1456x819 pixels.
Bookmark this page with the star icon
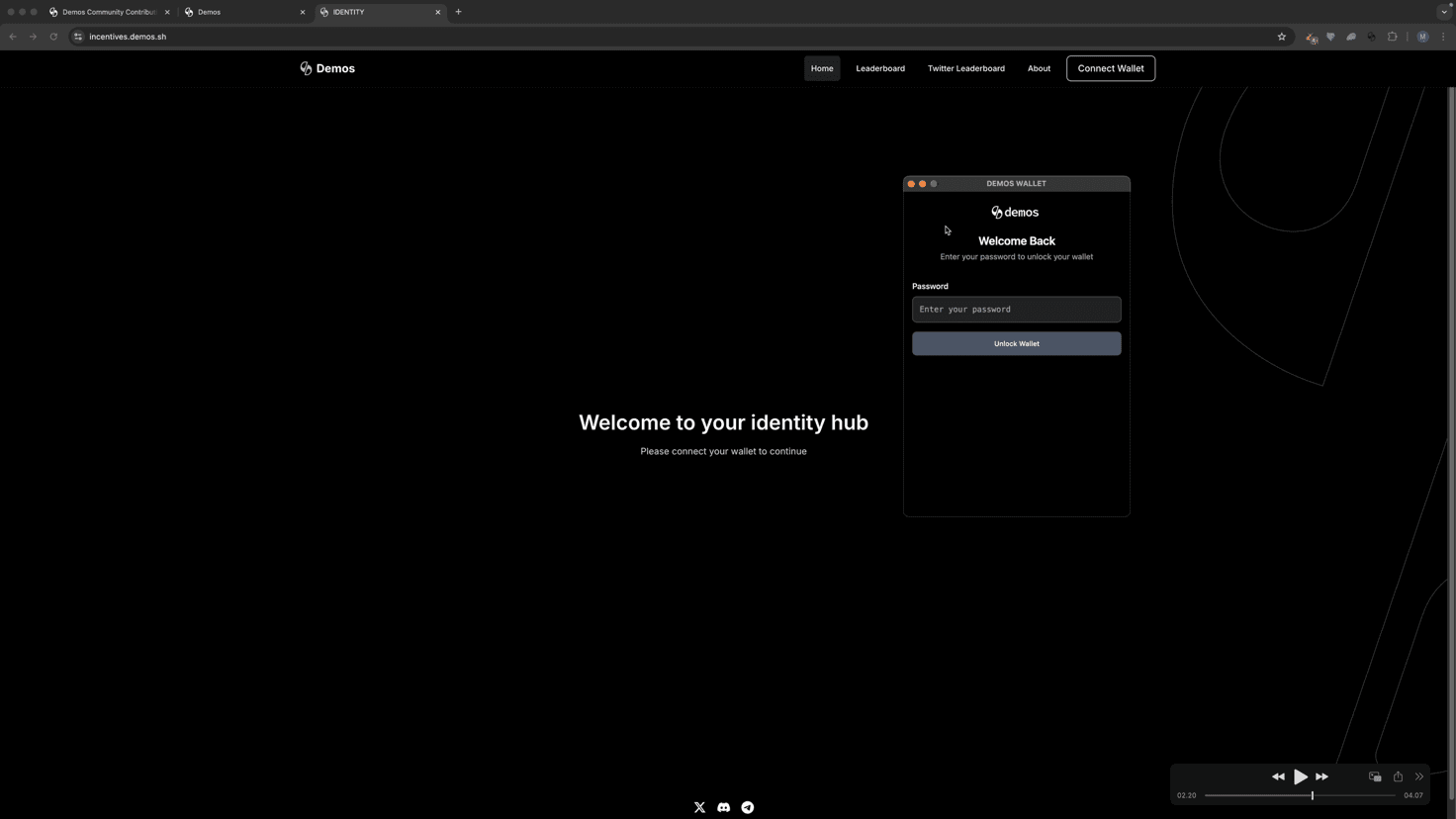coord(1282,37)
